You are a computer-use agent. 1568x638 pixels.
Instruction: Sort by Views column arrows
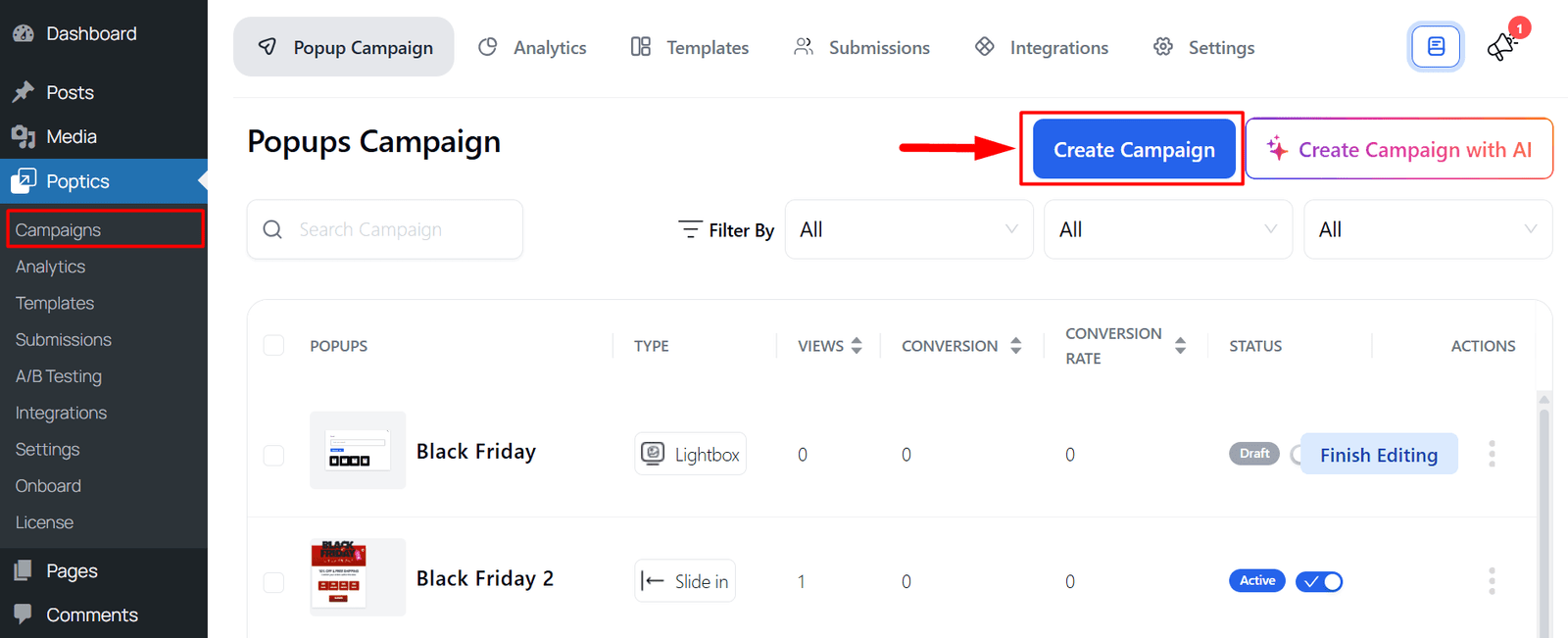coord(857,346)
